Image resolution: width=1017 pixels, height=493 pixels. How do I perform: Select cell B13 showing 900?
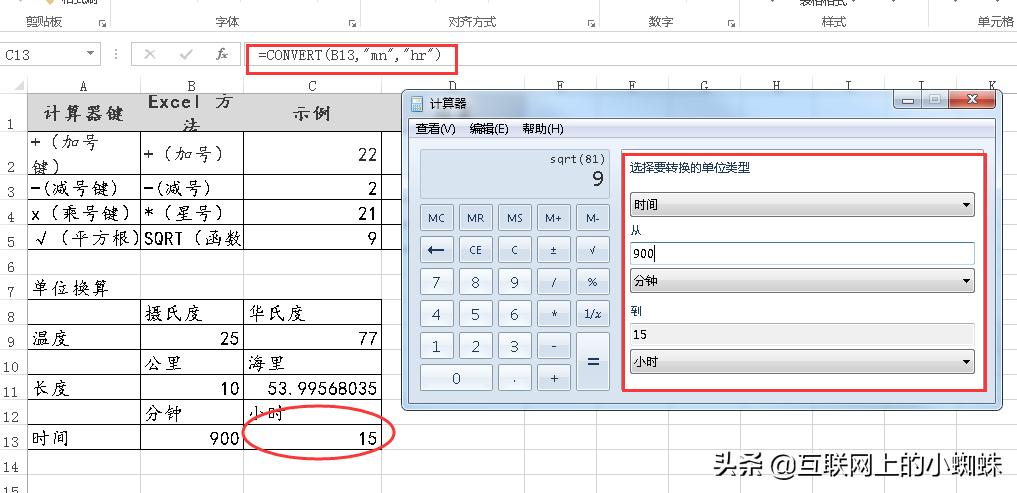192,438
